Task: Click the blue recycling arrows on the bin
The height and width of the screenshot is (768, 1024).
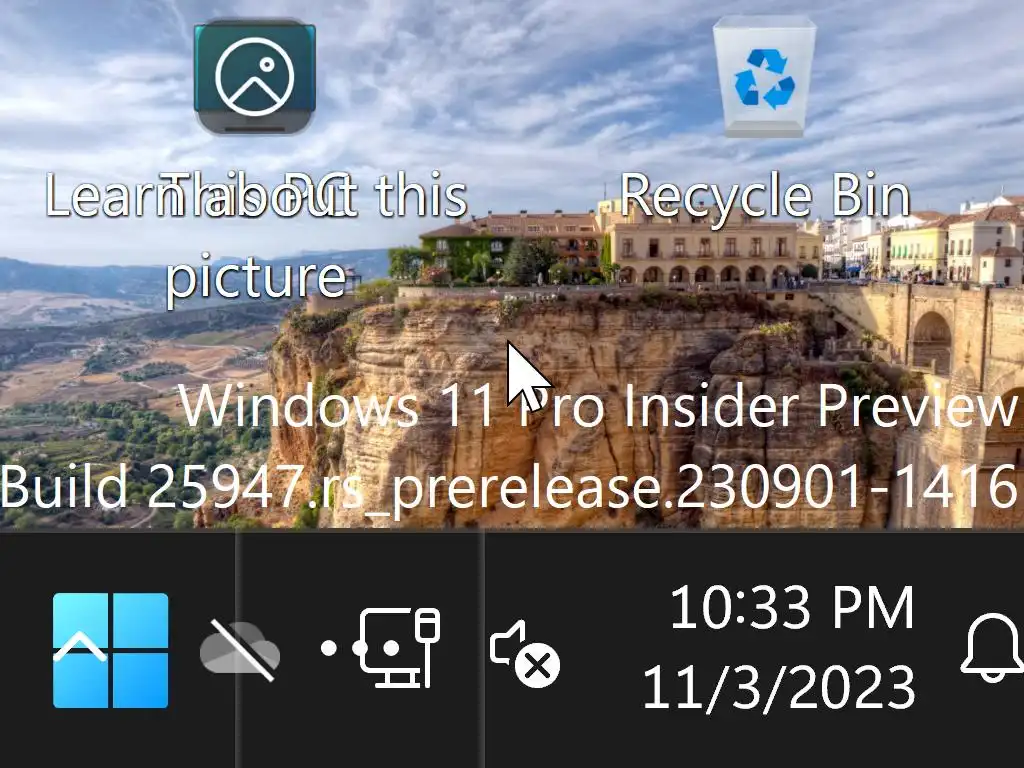Action: [764, 78]
